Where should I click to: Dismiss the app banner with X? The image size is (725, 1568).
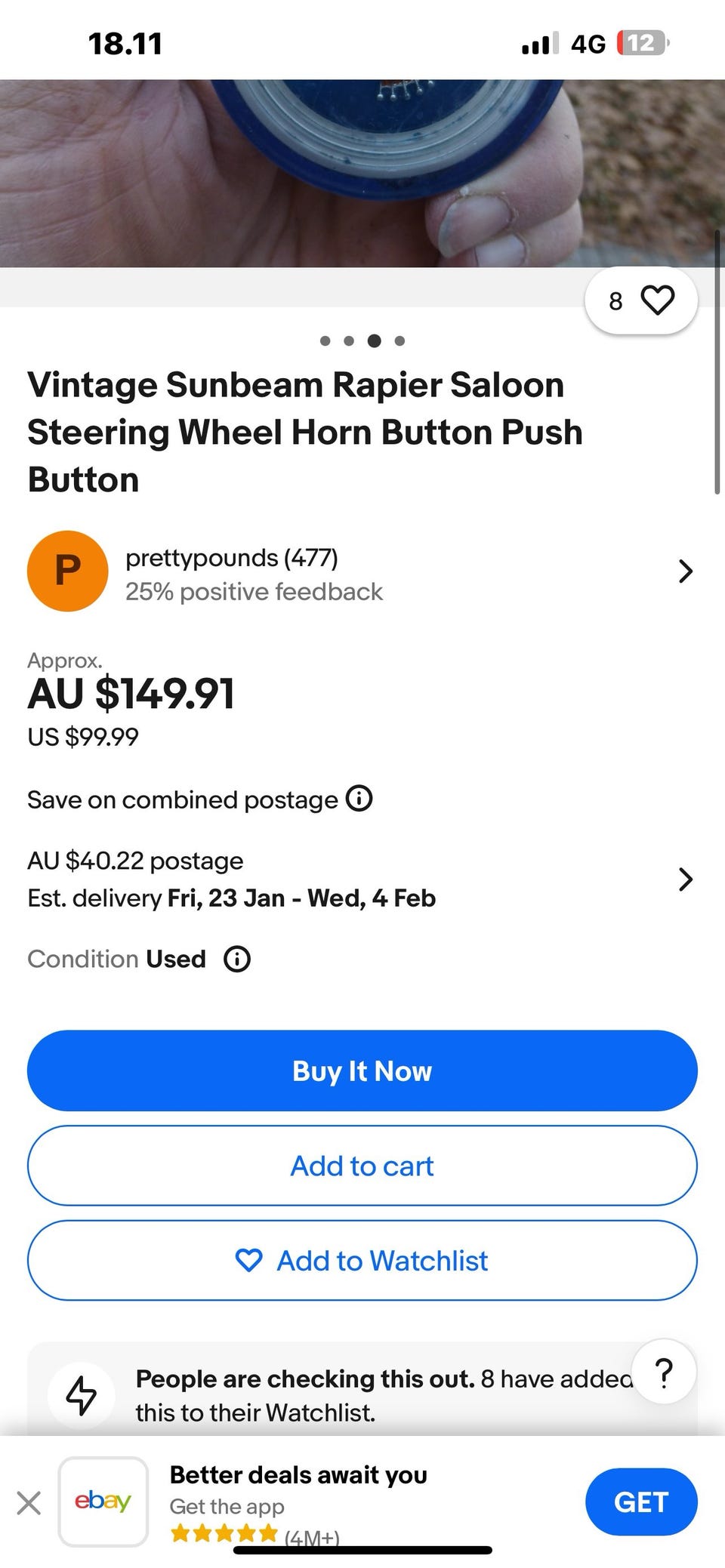point(29,1502)
